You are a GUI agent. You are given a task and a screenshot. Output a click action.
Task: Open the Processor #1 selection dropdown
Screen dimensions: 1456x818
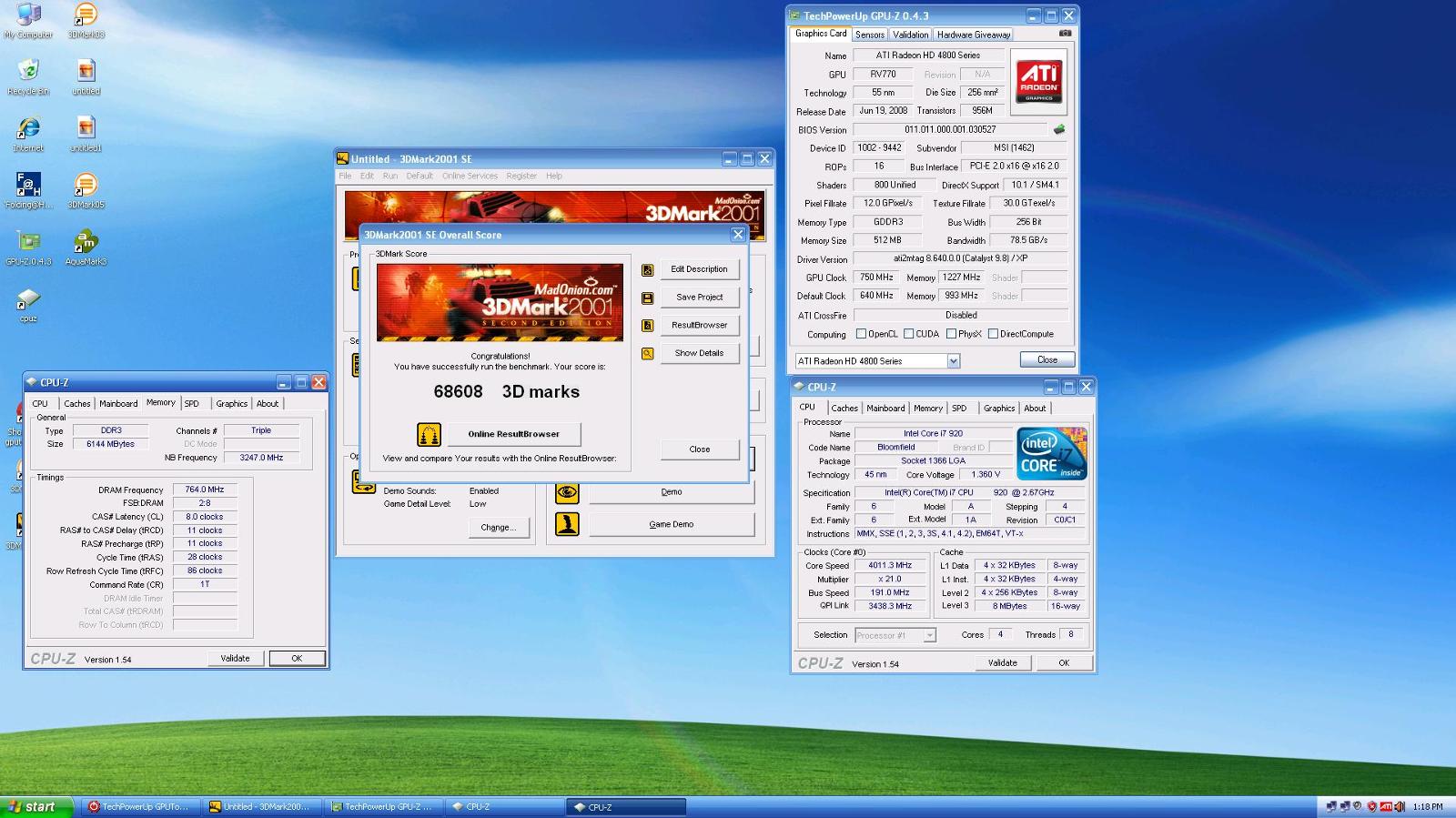929,635
